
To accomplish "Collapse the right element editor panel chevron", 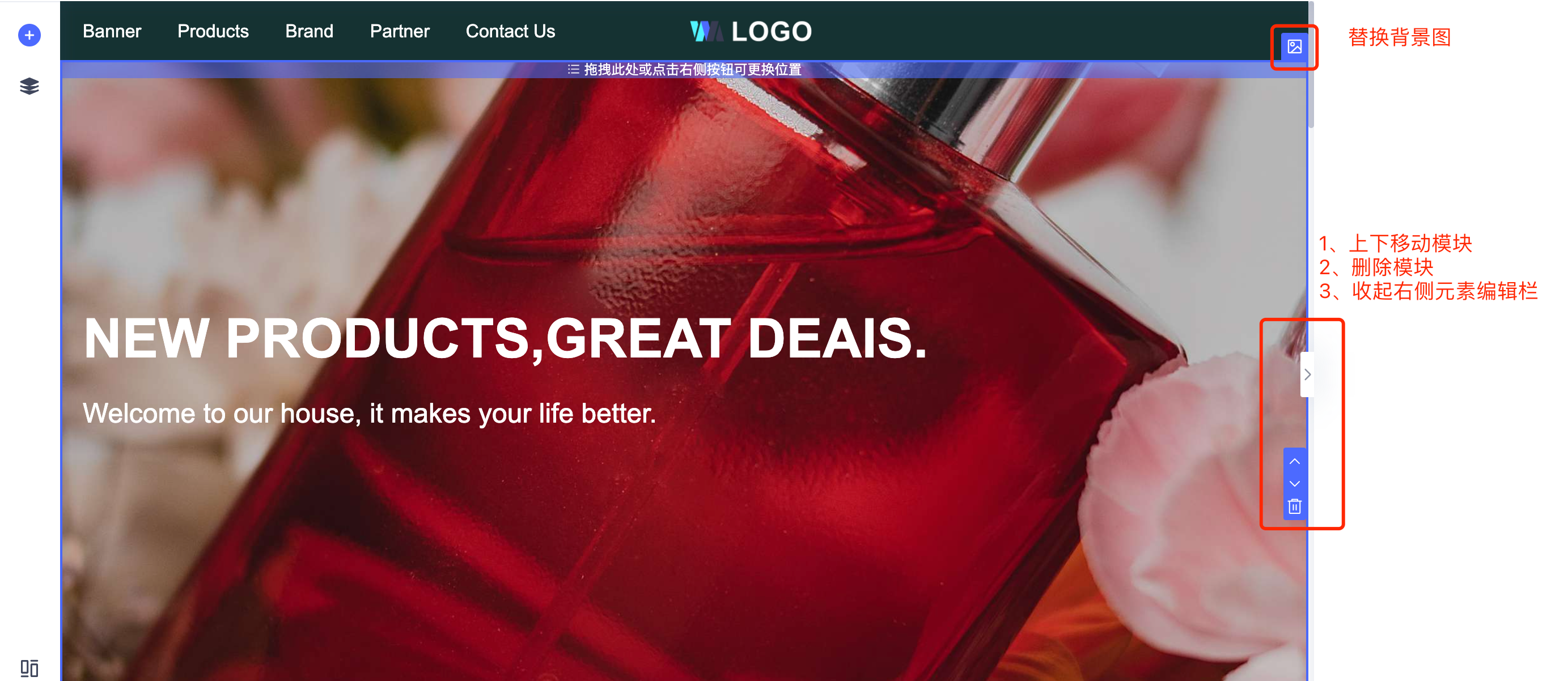I will pos(1307,374).
